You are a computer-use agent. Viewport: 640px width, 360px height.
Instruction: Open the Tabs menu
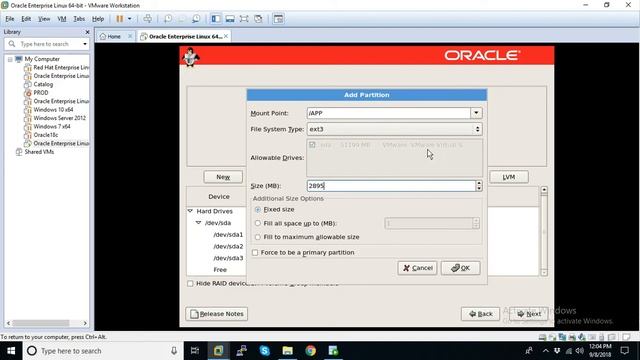click(79, 19)
